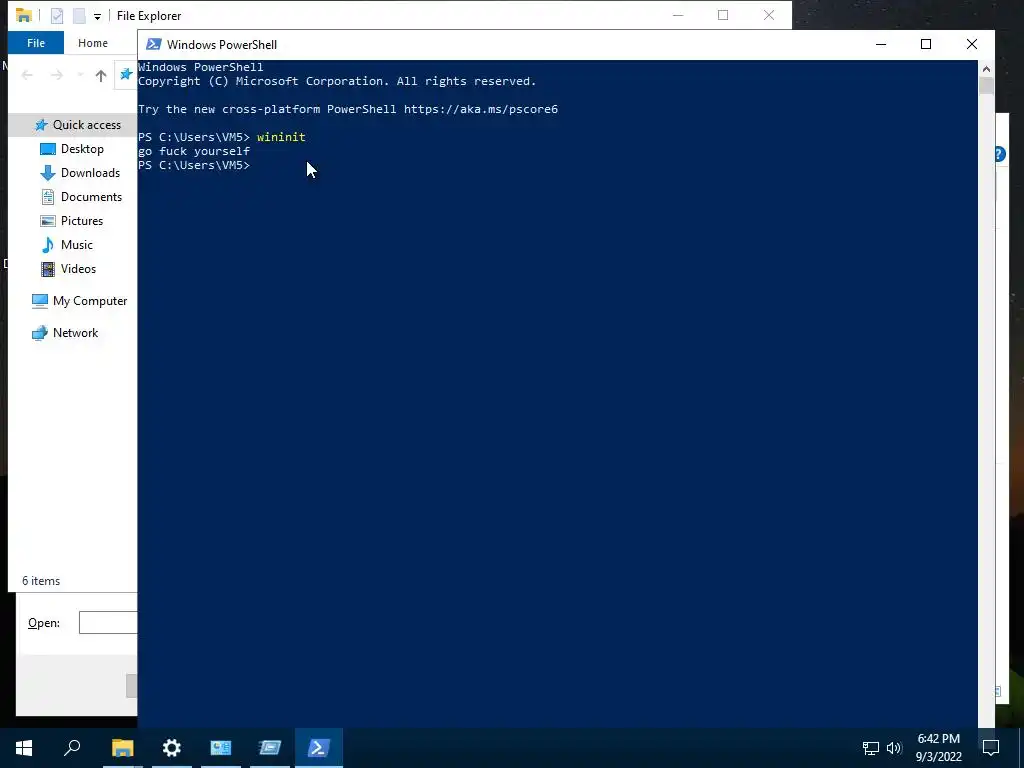Show taskbar clock and calendar
This screenshot has width=1024, height=768.
coord(938,748)
